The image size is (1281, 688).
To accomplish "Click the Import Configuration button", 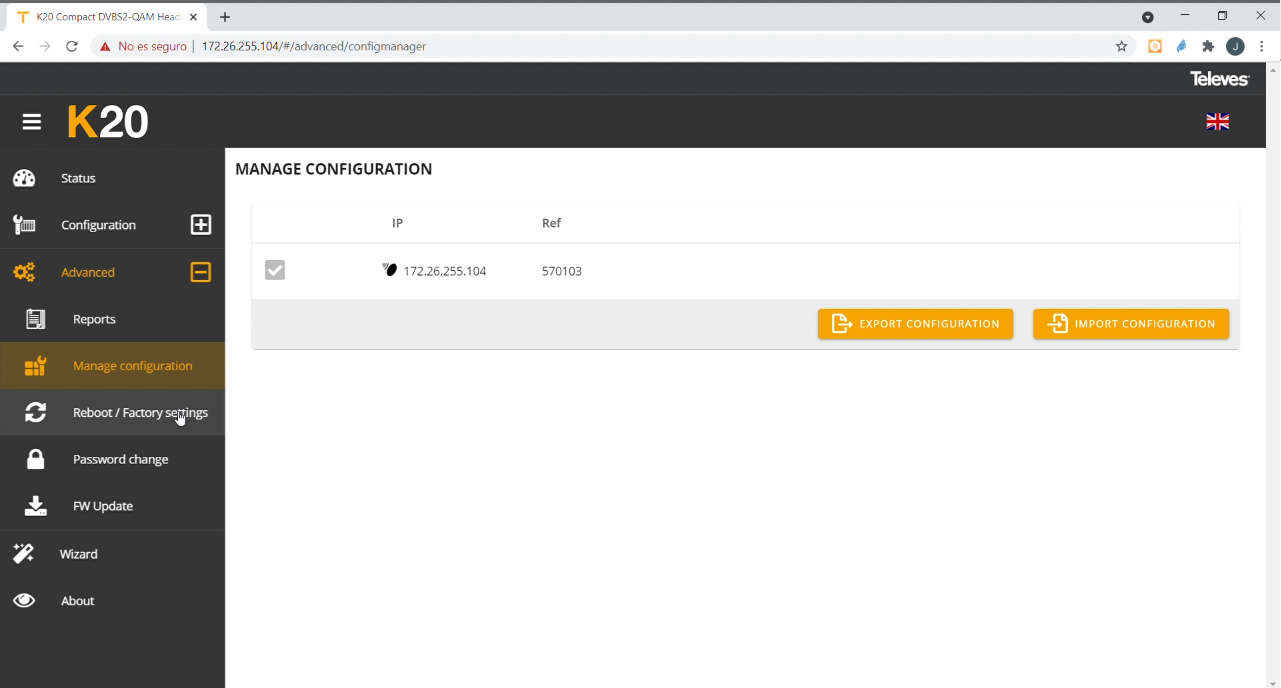I will [x=1130, y=324].
